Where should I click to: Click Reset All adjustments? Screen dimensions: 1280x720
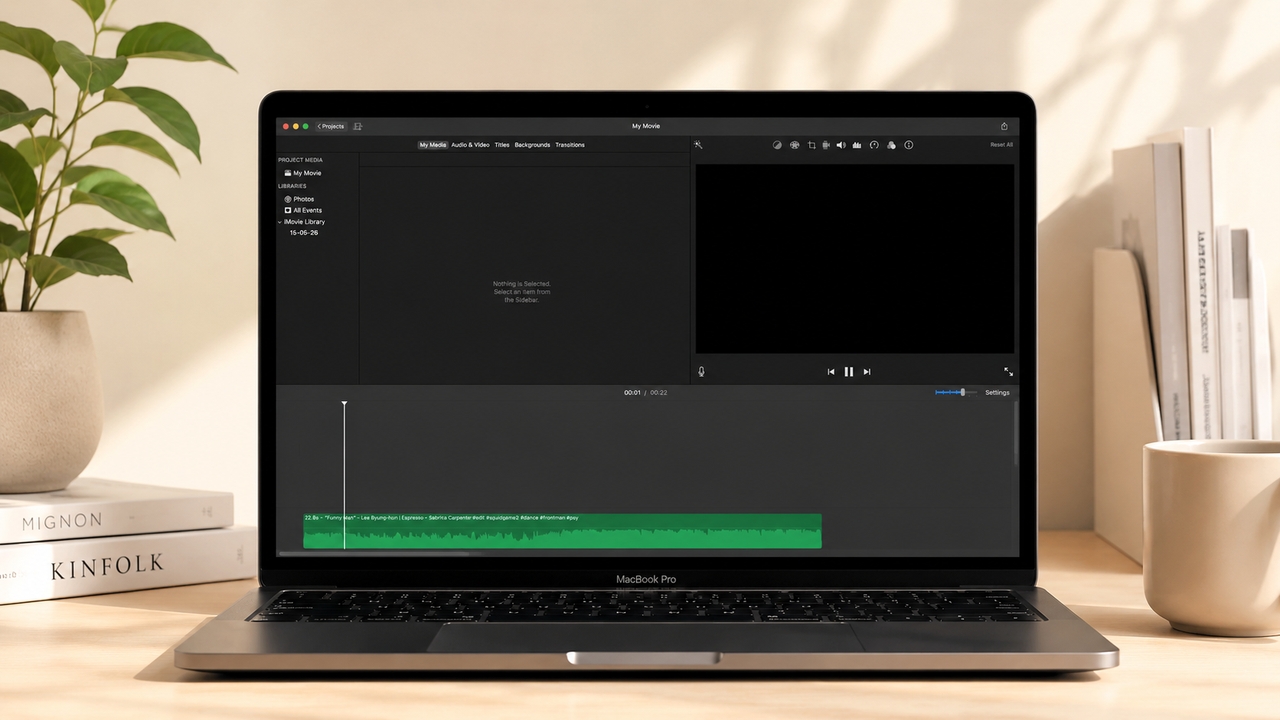click(1001, 145)
